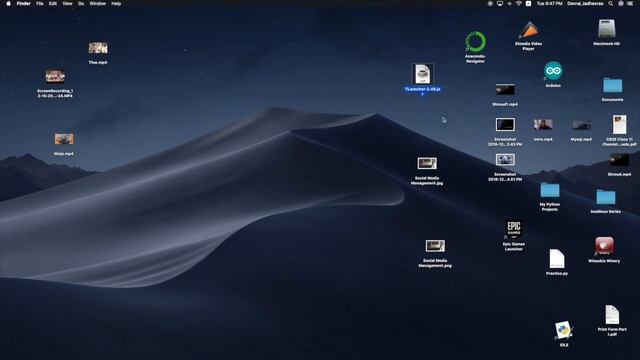The height and width of the screenshot is (360, 640).
Task: Open the Go menu
Action: pyautogui.click(x=81, y=4)
